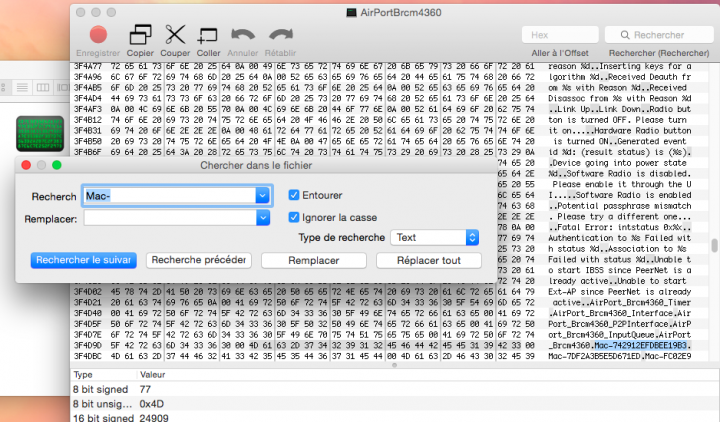The height and width of the screenshot is (422, 720).
Task: Toggle the Ignorer la casse checkbox
Action: pos(294,217)
